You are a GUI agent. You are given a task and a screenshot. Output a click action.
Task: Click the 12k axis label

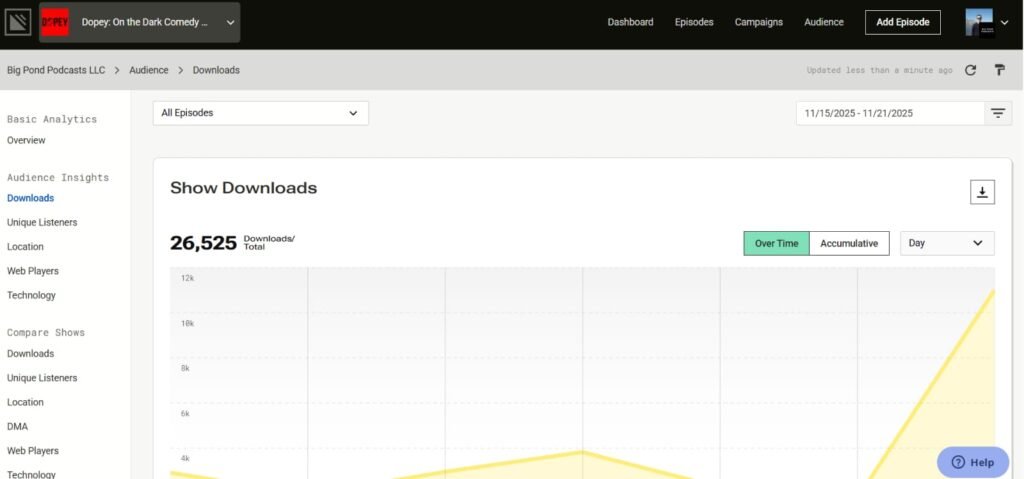187,278
